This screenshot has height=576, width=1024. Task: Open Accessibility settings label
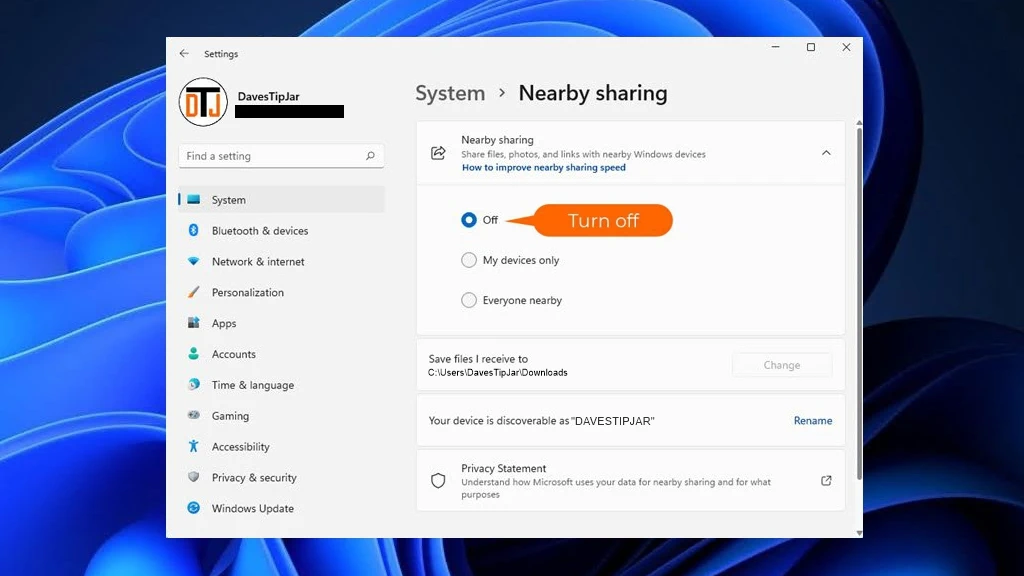pos(240,446)
